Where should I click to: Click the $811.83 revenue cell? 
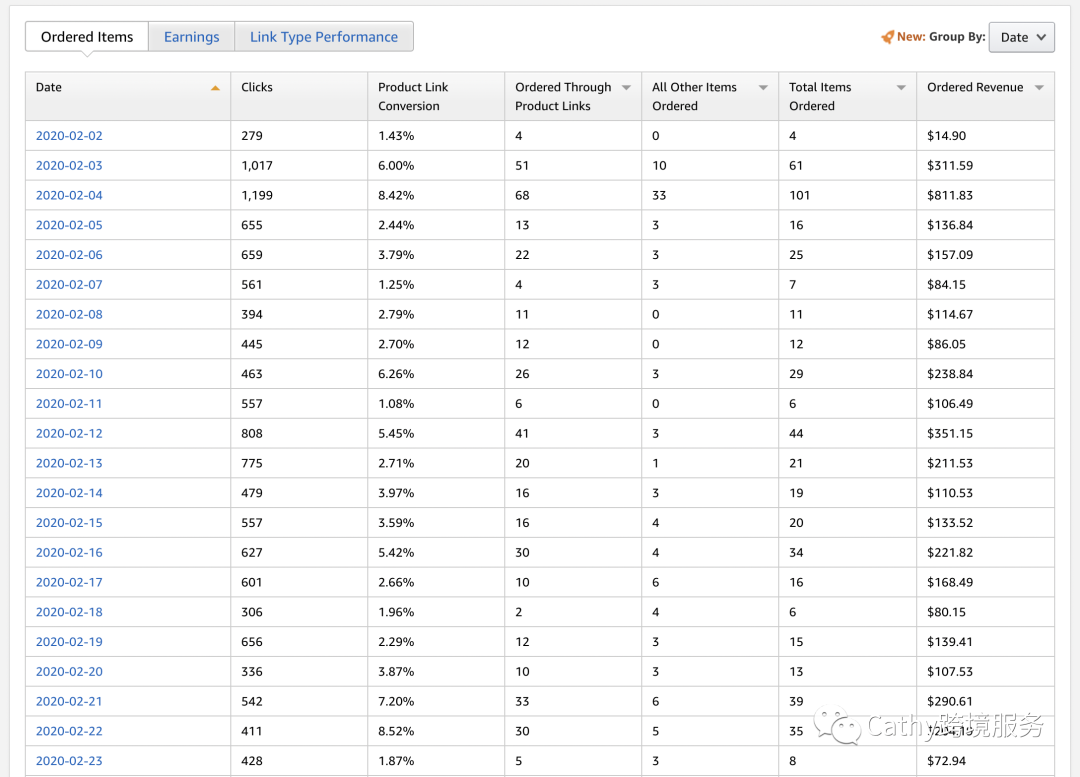tap(949, 195)
